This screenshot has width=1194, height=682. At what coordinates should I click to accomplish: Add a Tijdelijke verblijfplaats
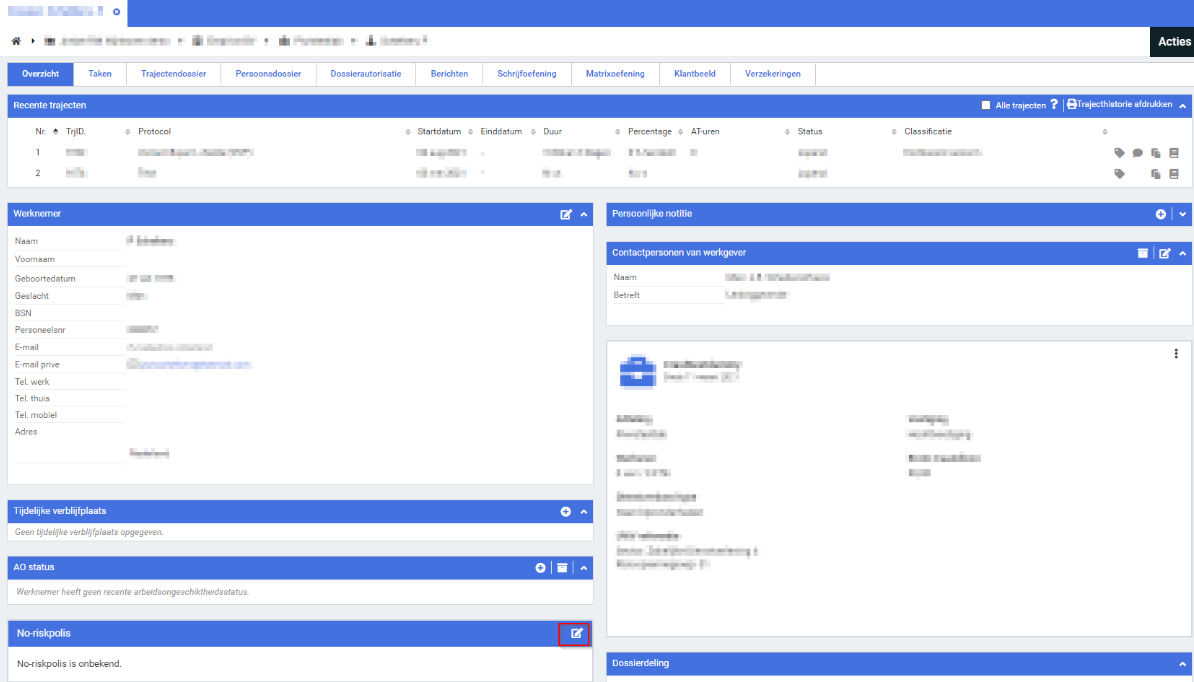coord(565,512)
